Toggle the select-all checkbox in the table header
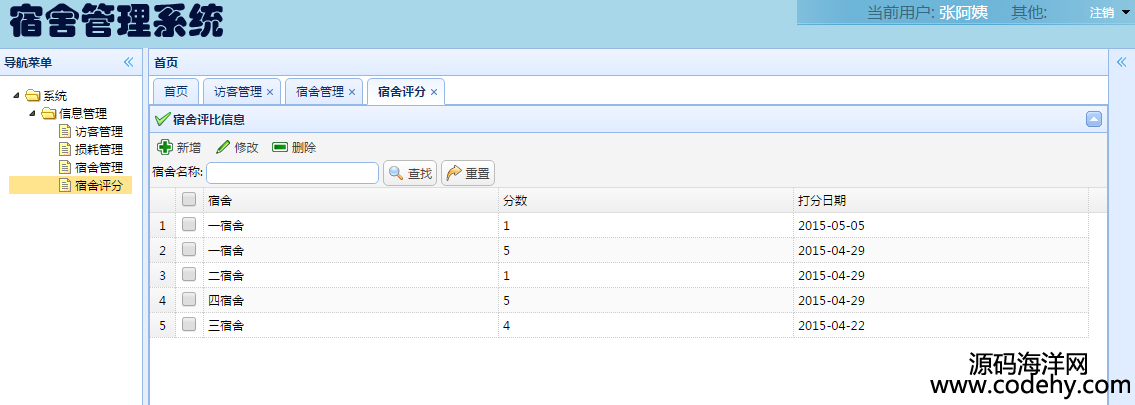 point(189,200)
